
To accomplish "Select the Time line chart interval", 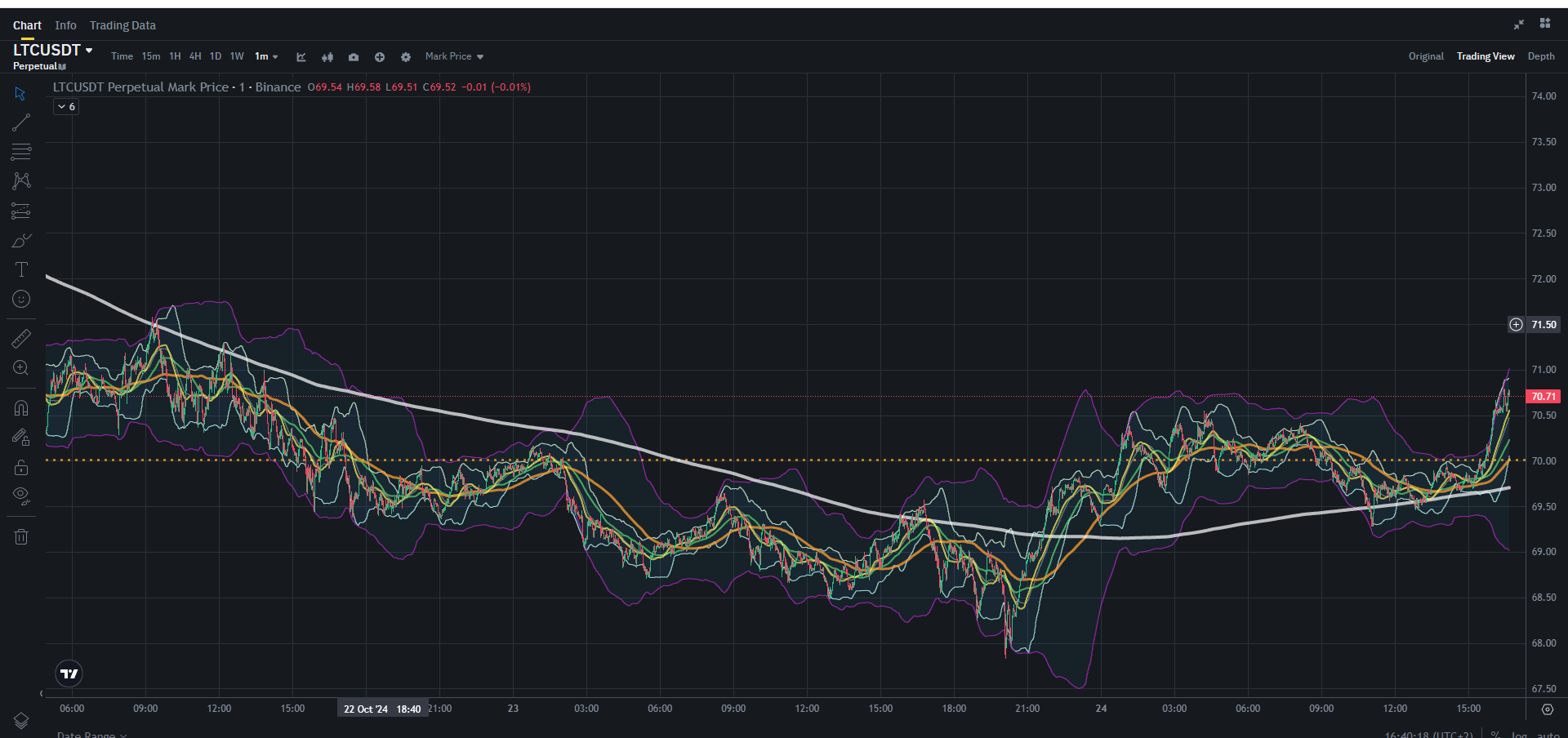I will coord(122,56).
